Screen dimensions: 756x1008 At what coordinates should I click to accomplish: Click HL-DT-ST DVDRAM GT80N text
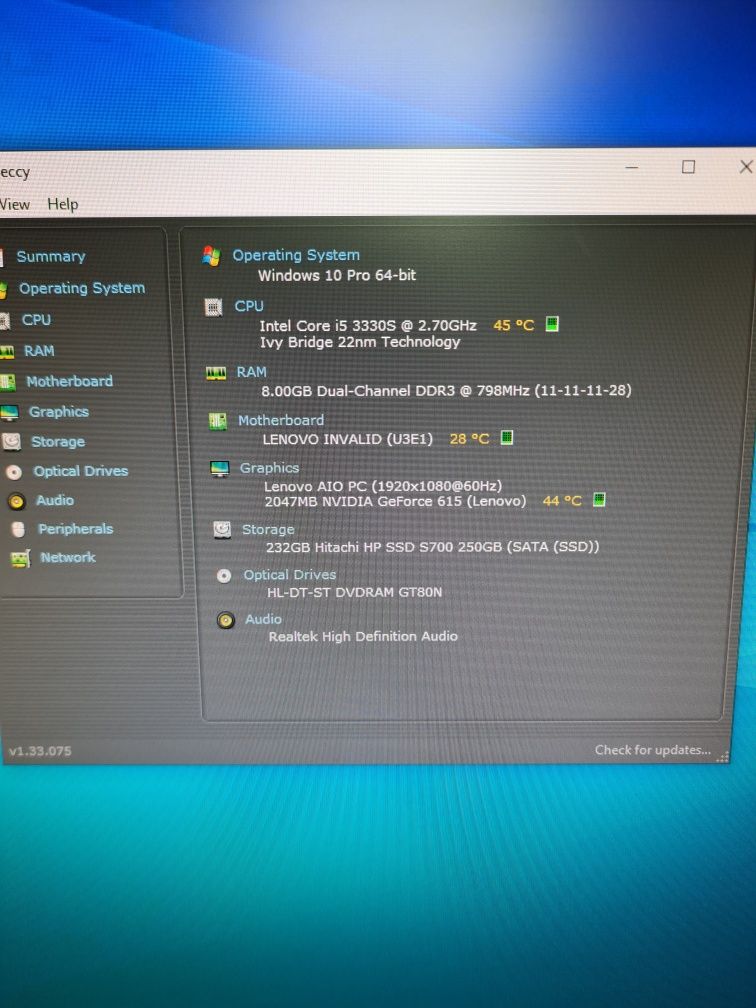coord(355,592)
